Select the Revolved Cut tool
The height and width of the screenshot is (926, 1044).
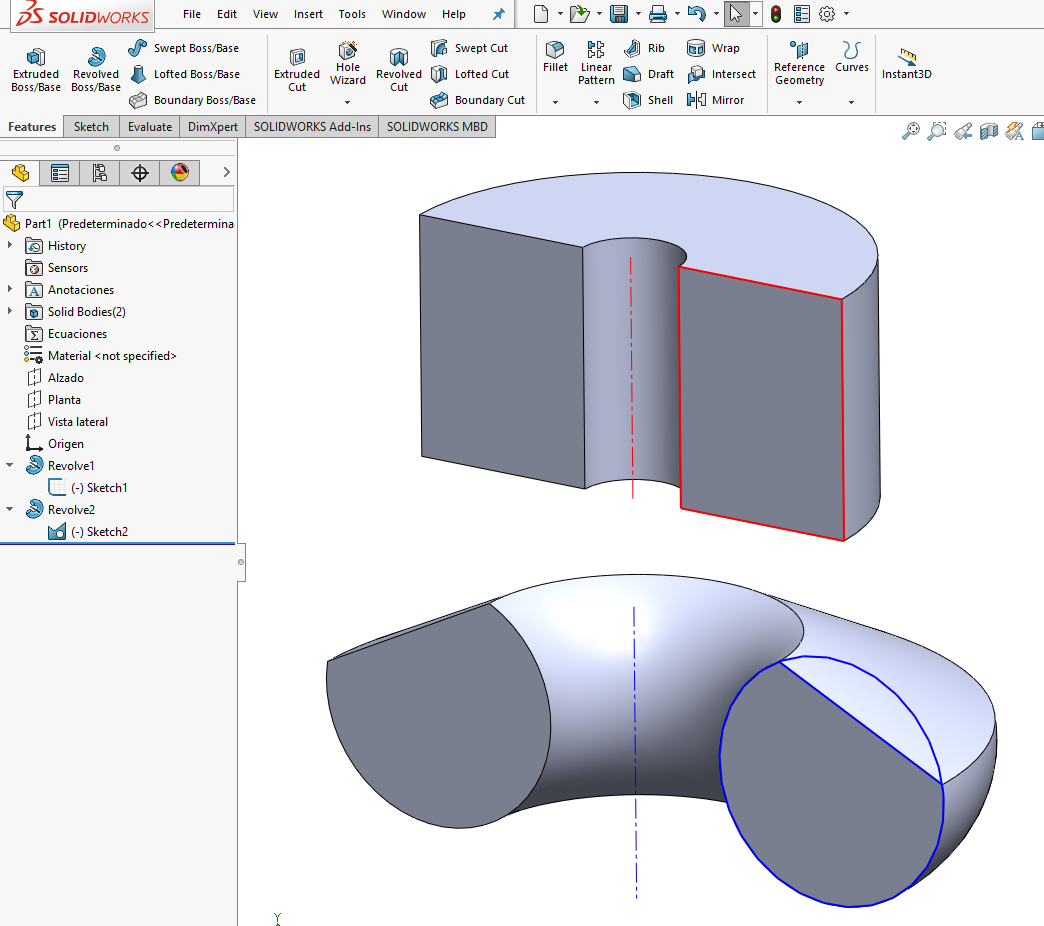398,68
